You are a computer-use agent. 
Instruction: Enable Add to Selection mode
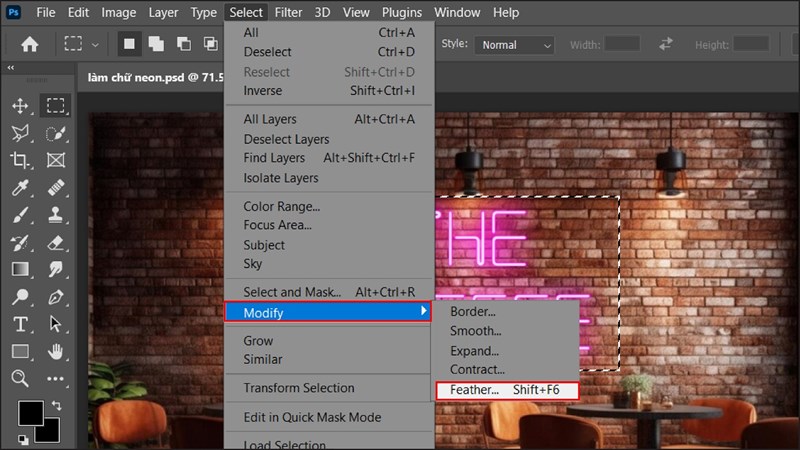pos(156,44)
